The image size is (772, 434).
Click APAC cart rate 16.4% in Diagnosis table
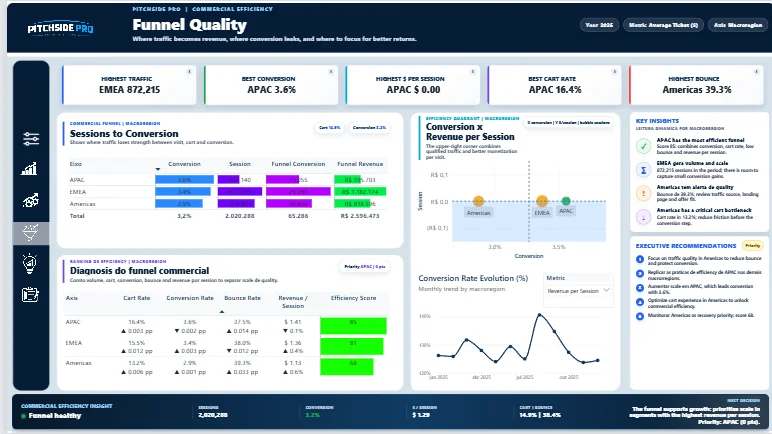pos(136,322)
